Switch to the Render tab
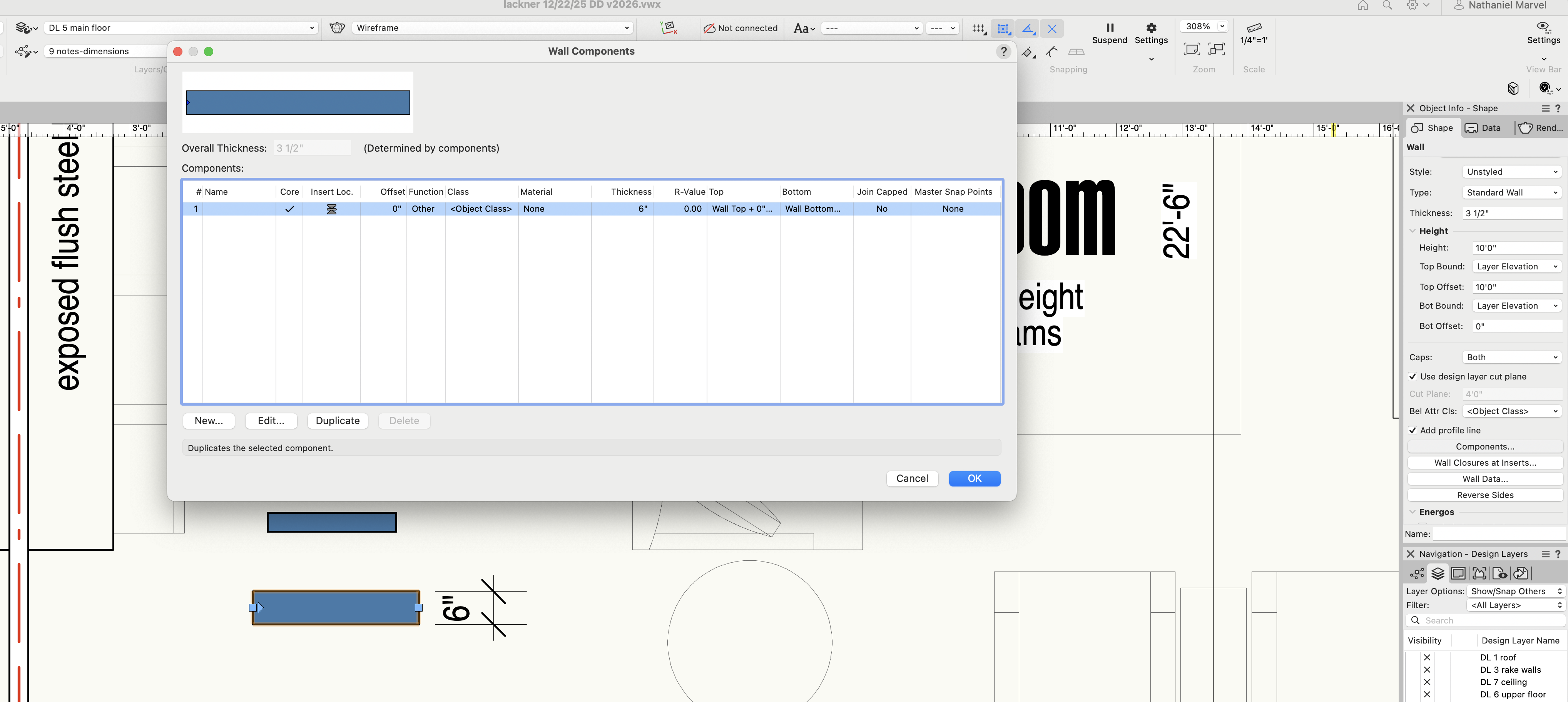1568x702 pixels. (1540, 128)
